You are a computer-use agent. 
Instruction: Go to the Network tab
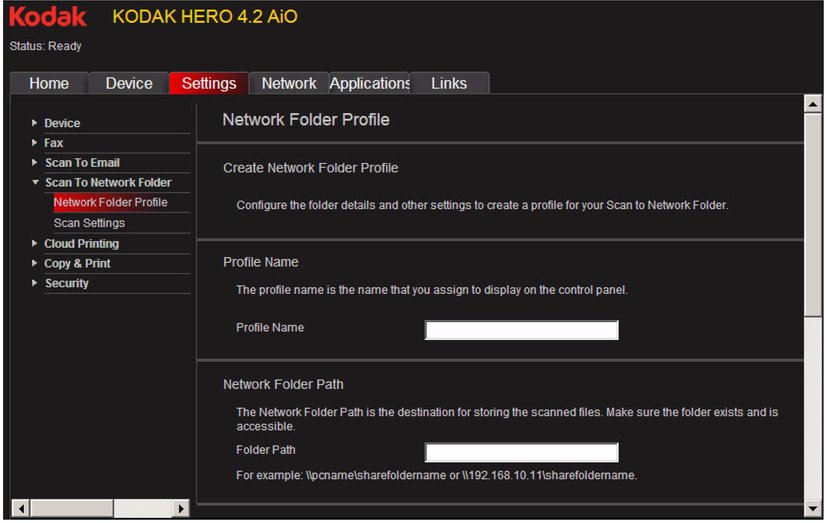point(288,84)
